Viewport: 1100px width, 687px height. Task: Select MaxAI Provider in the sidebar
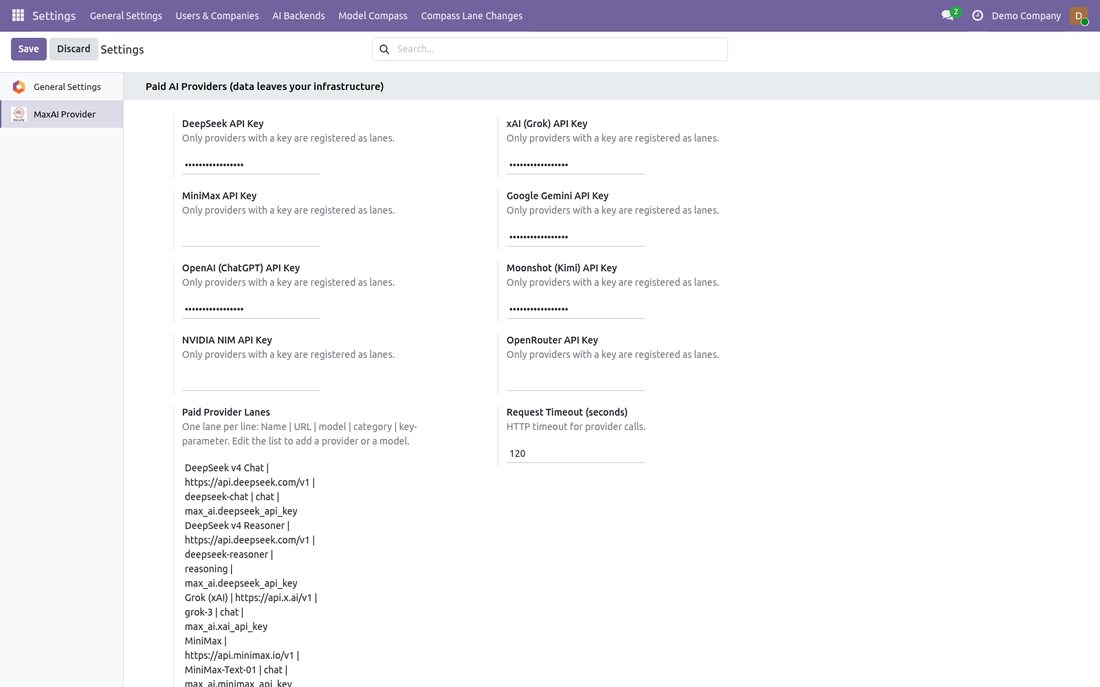62,114
